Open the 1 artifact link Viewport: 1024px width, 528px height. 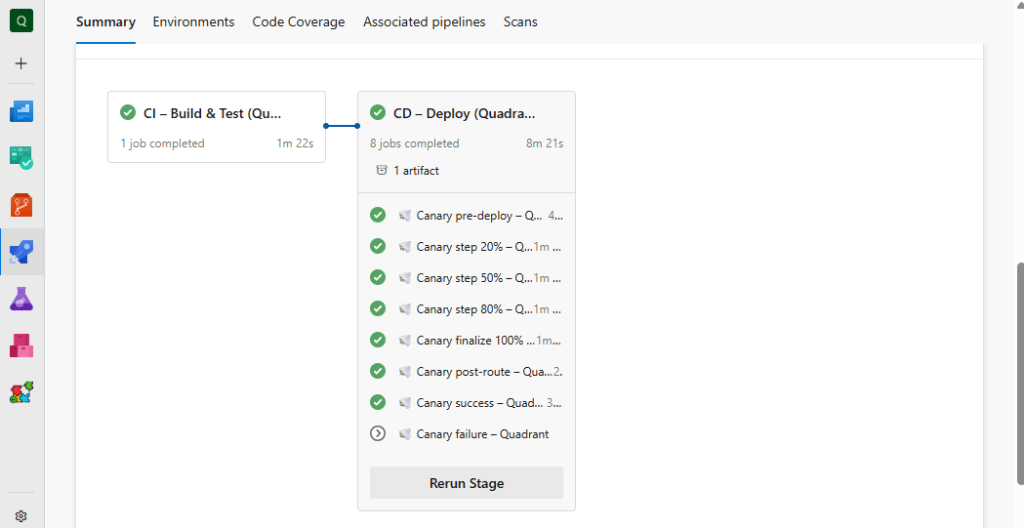click(x=415, y=171)
